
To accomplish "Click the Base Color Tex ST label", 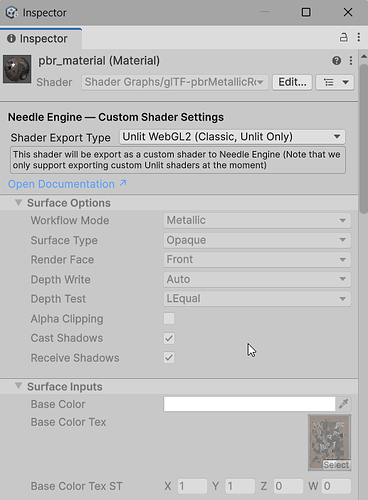I will click(77, 486).
